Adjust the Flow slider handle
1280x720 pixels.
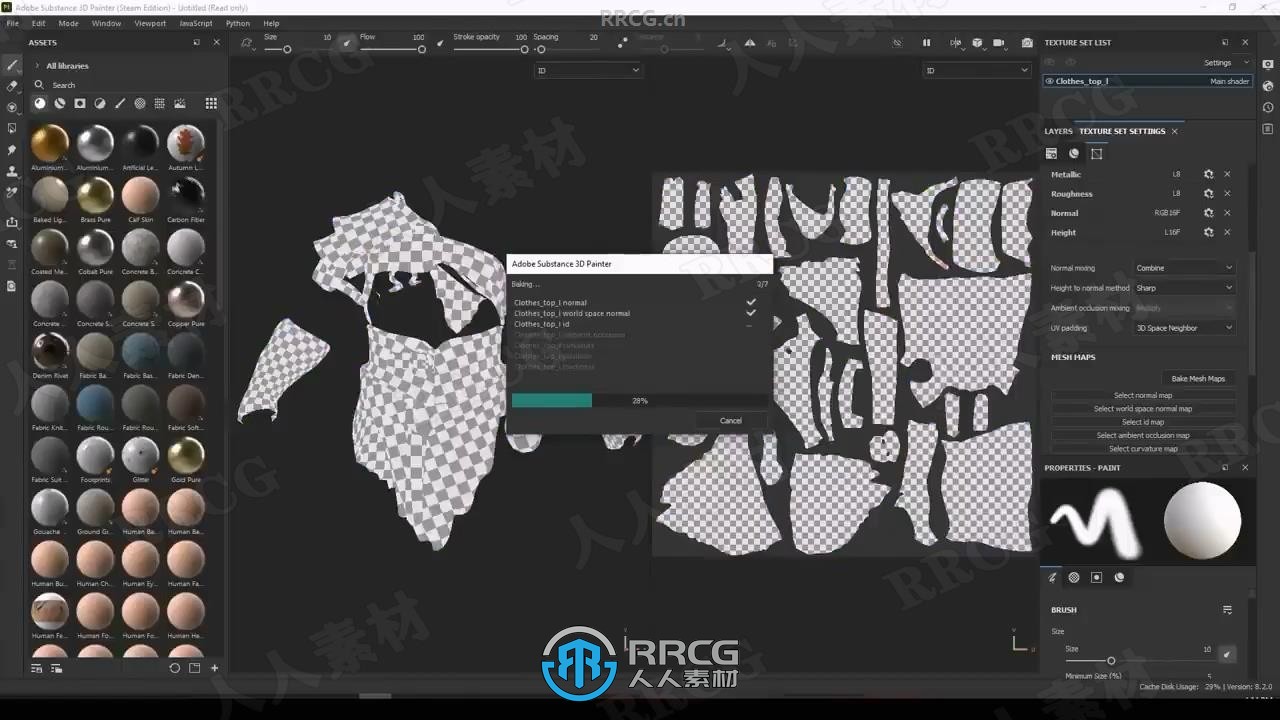(421, 49)
